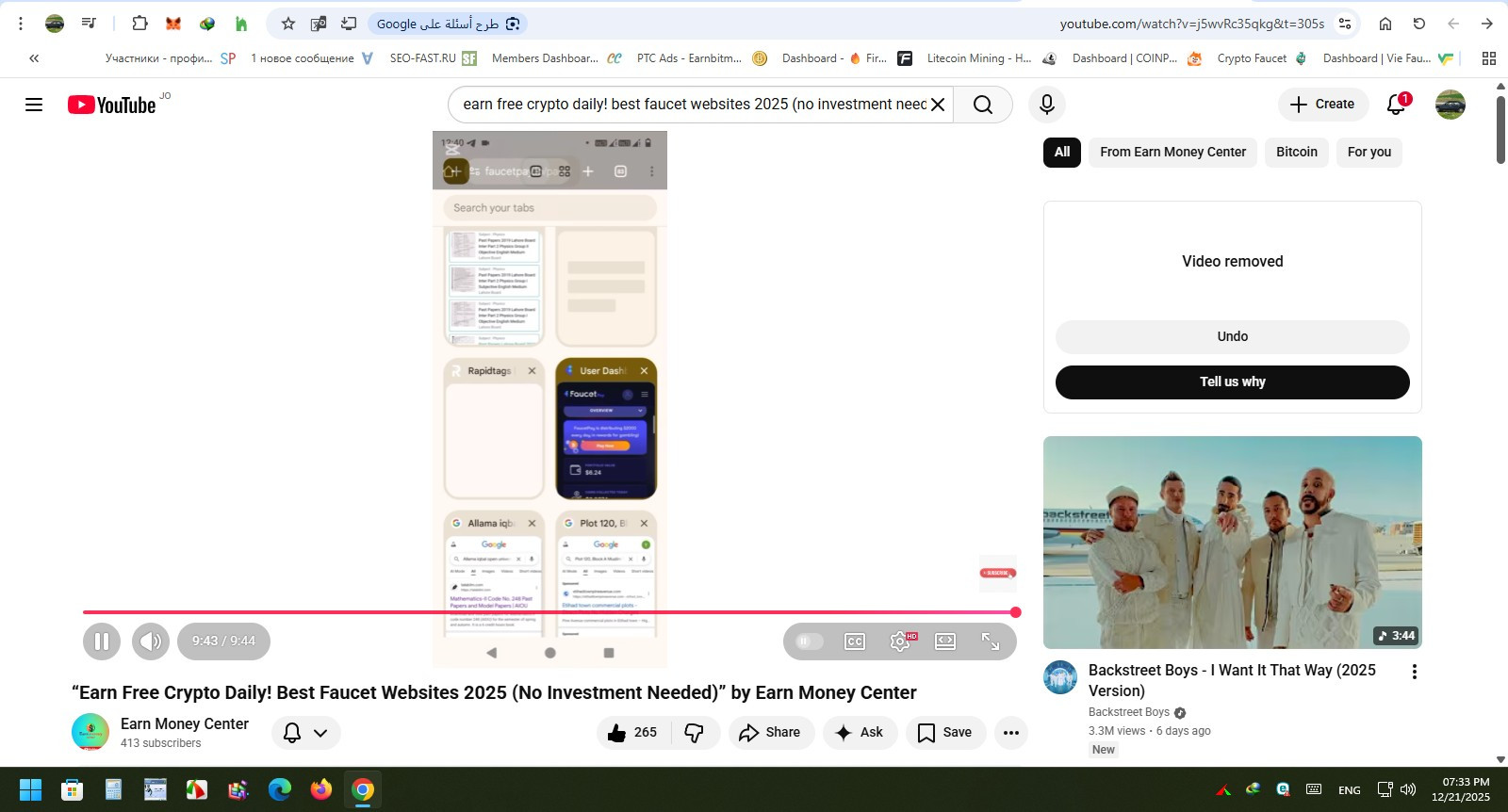Open options menu for Backstreet Boys video
The image size is (1508, 812).
(1414, 672)
